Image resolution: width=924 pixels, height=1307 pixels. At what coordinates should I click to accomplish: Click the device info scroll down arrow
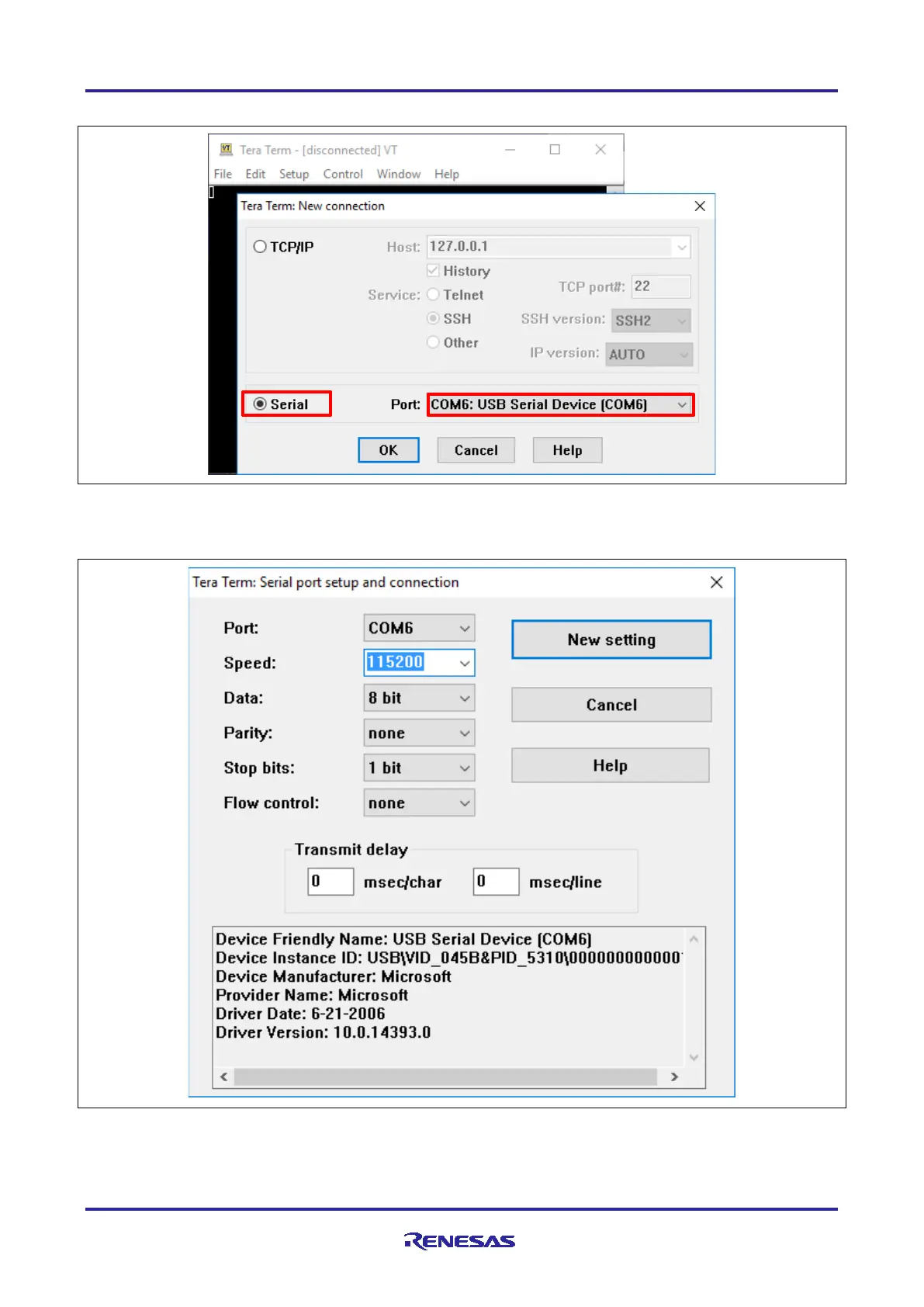coord(694,1057)
